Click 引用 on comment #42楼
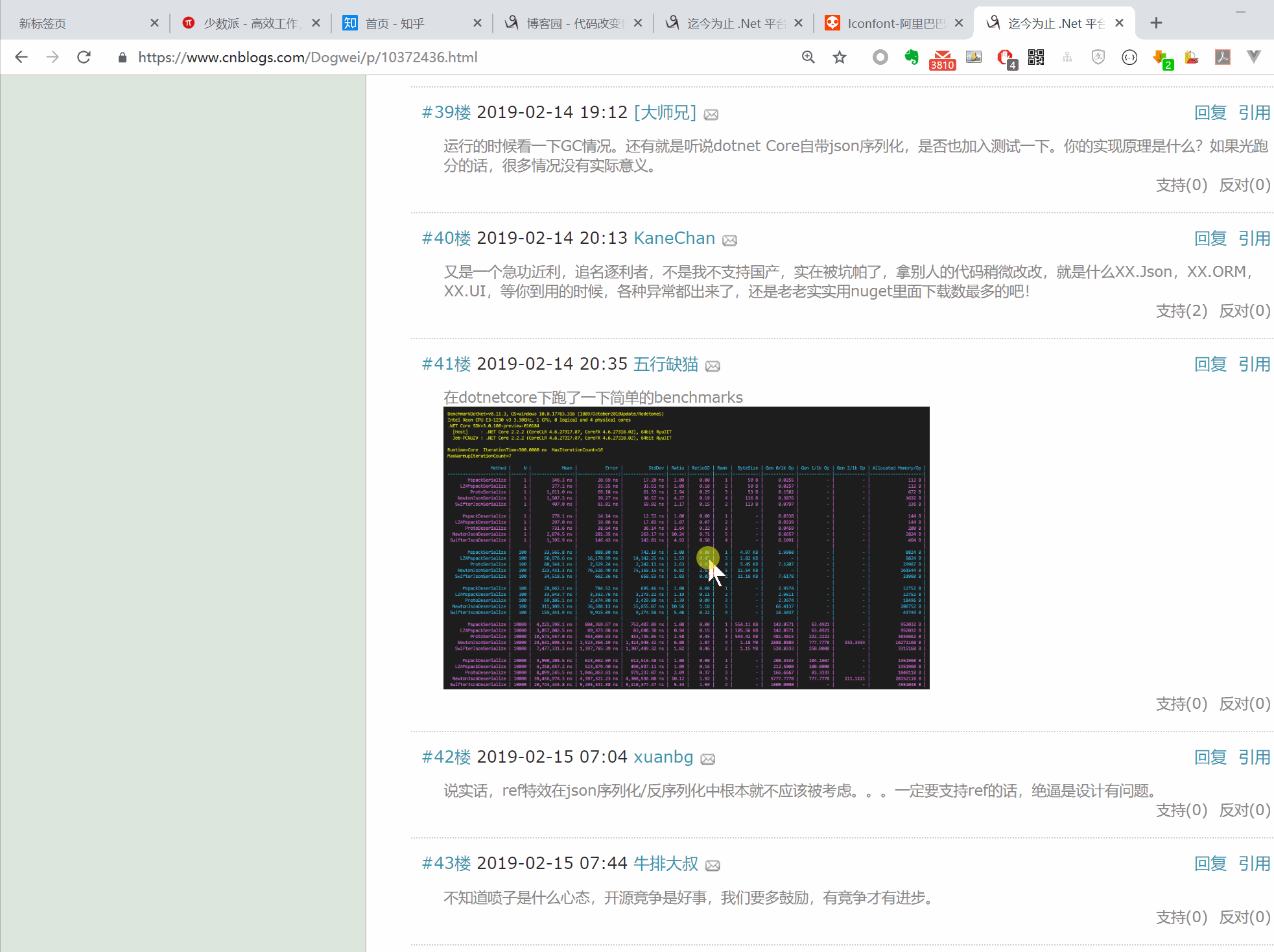 coord(1254,757)
